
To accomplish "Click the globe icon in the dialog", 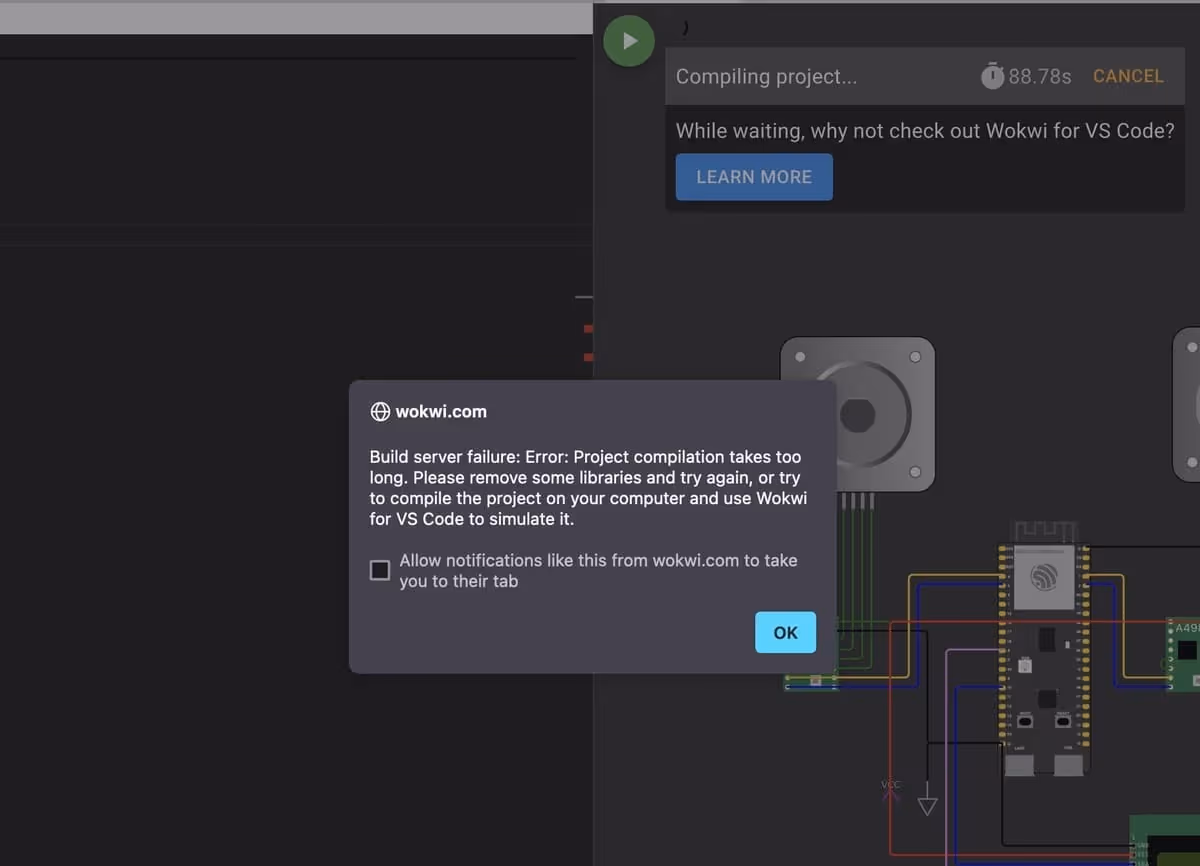I will pyautogui.click(x=380, y=412).
